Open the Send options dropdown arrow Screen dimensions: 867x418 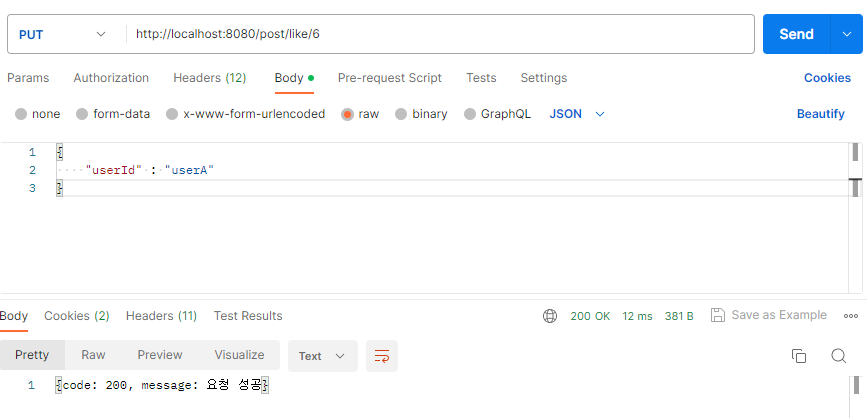click(x=847, y=34)
